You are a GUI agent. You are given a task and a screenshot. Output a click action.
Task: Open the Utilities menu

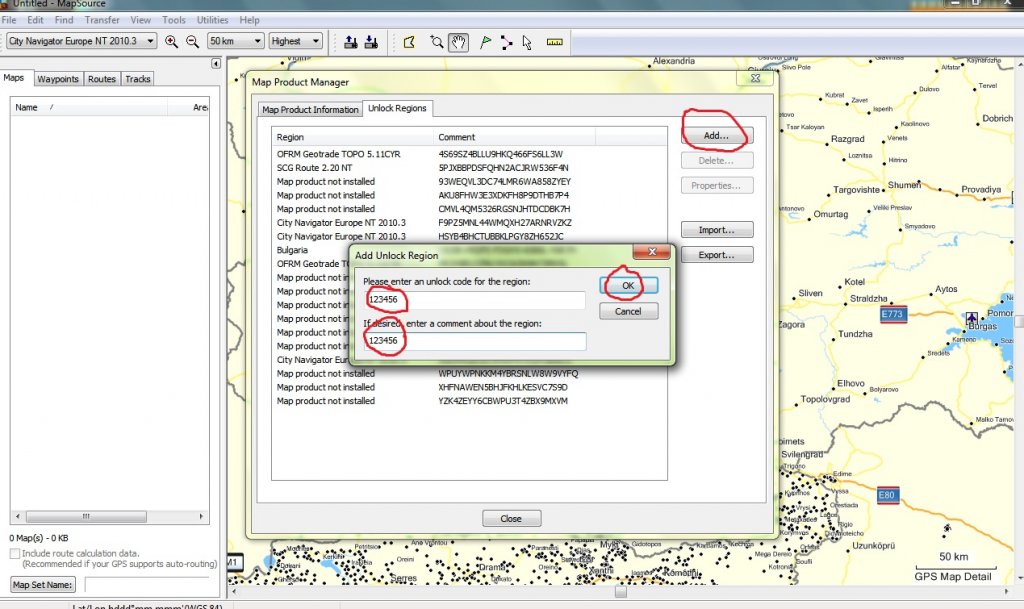[213, 20]
